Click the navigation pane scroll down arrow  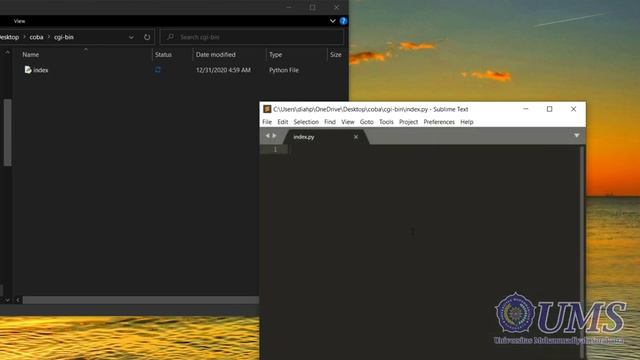tap(7, 300)
